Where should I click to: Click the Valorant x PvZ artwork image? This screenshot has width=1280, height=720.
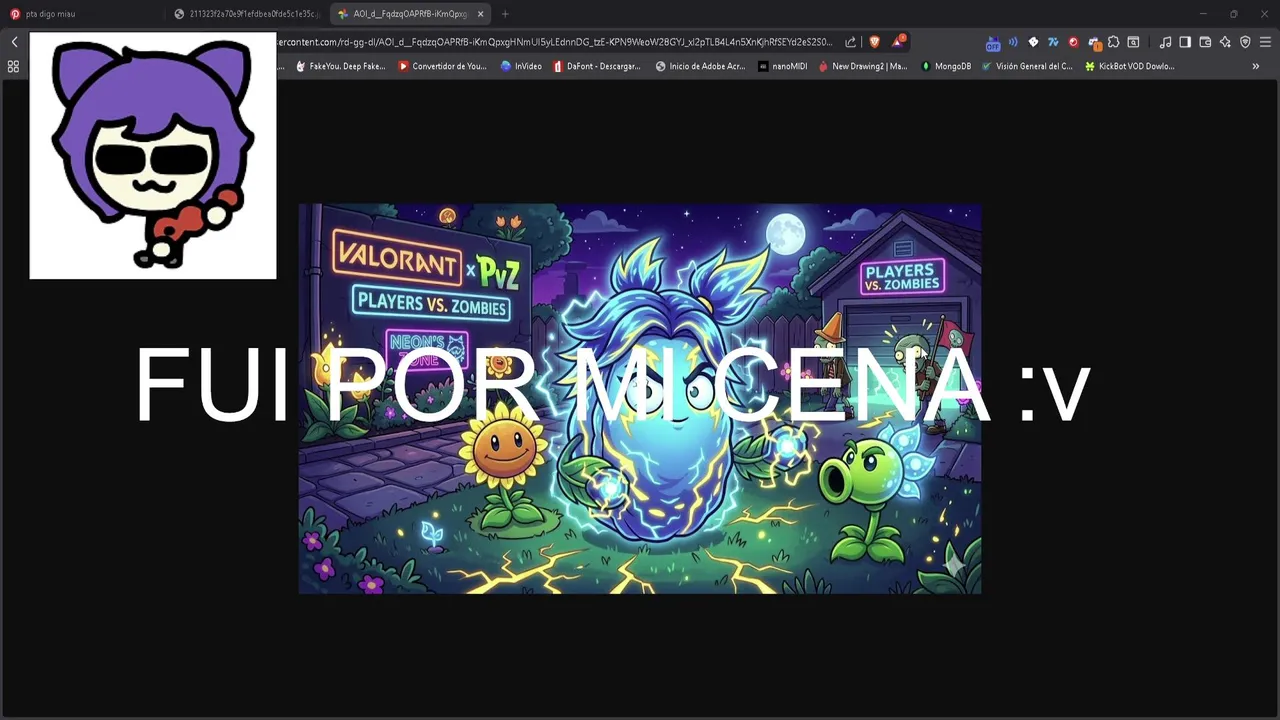(x=640, y=399)
